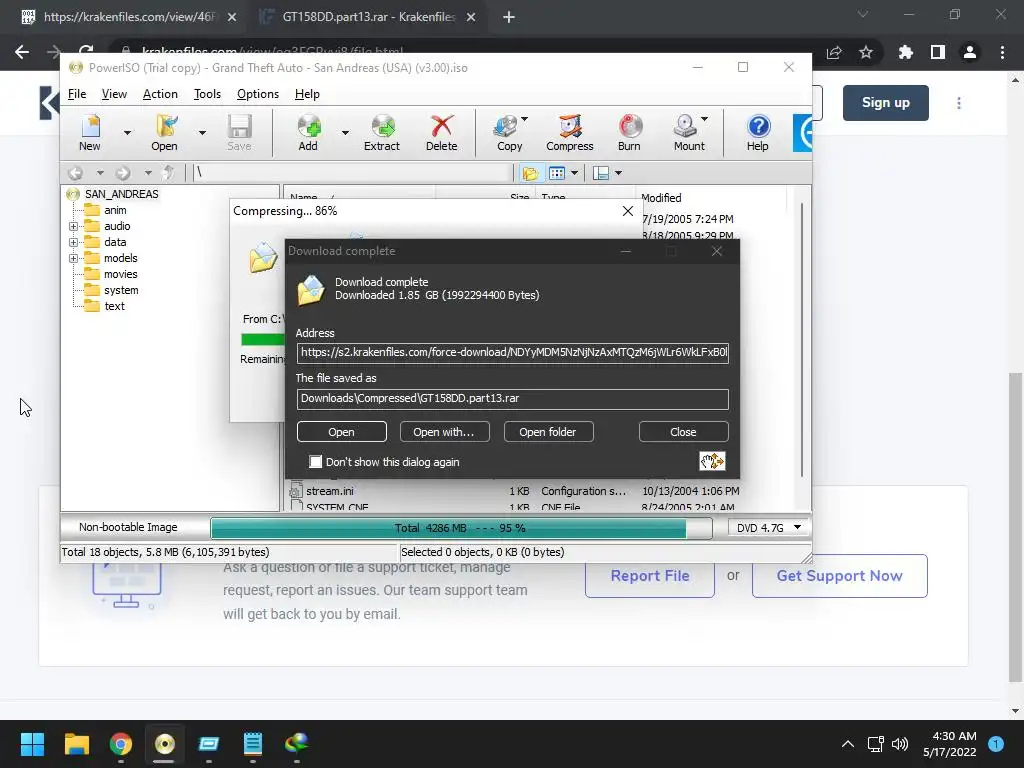
Task: Select the anim folder in tree
Action: 115,210
